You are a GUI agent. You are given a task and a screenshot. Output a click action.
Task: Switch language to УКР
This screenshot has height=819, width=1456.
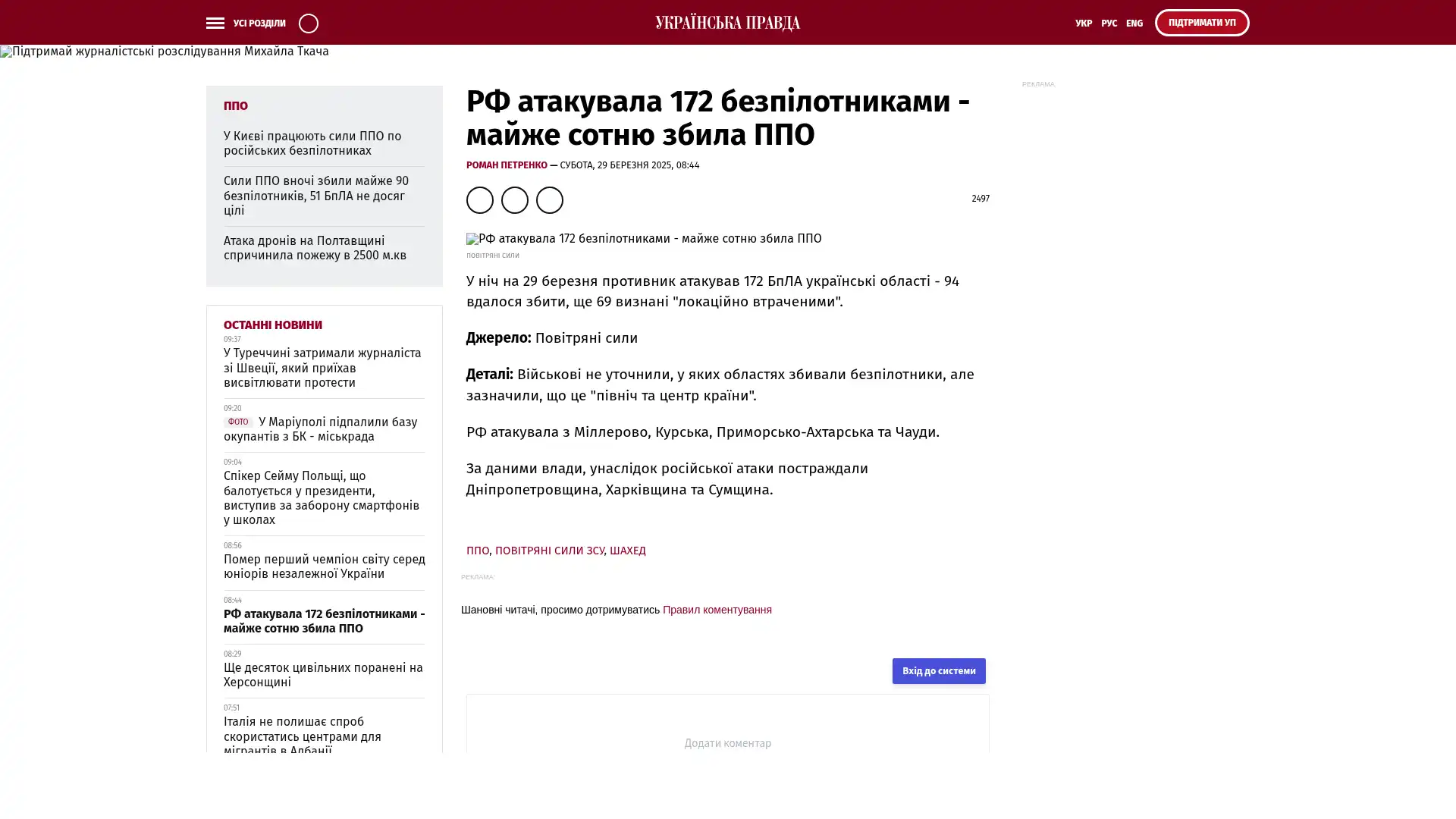pos(1083,24)
